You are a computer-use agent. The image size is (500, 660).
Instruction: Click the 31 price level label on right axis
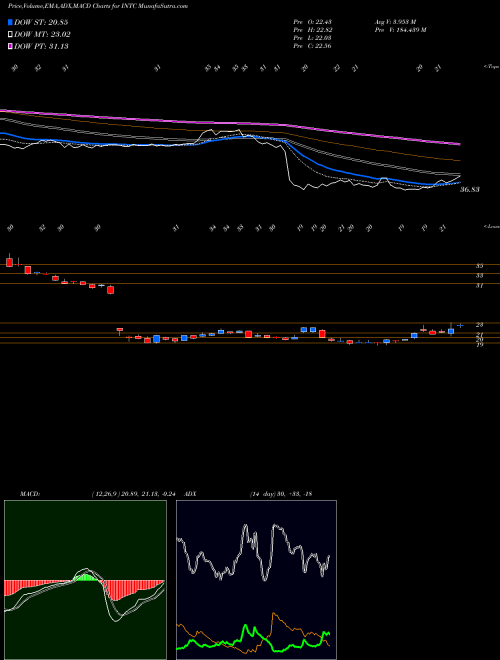click(x=479, y=286)
